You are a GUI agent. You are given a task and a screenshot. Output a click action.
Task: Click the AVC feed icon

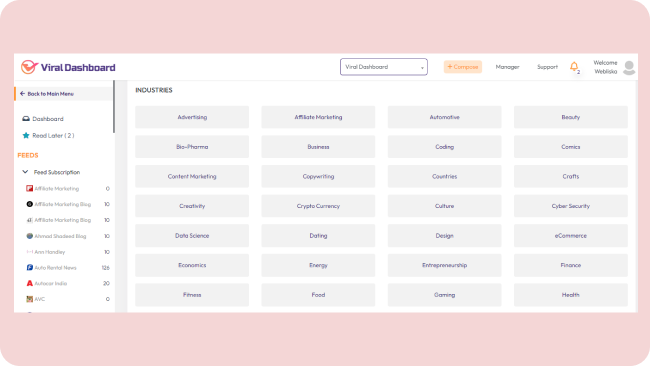click(x=29, y=299)
